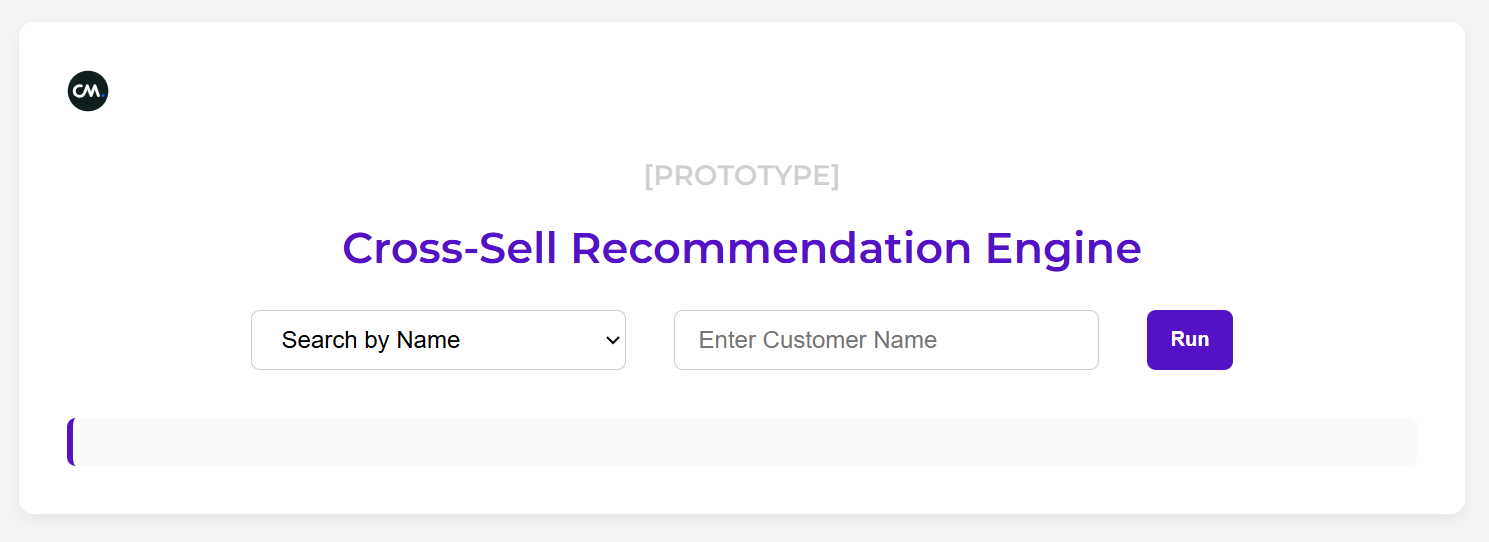Viewport: 1489px width, 542px height.
Task: Click the CM logo icon
Action: coord(88,91)
